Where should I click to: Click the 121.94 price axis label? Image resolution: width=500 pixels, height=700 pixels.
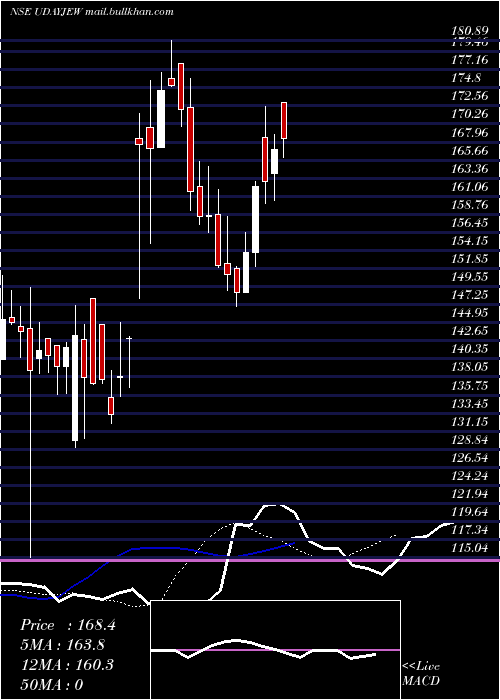click(x=469, y=494)
